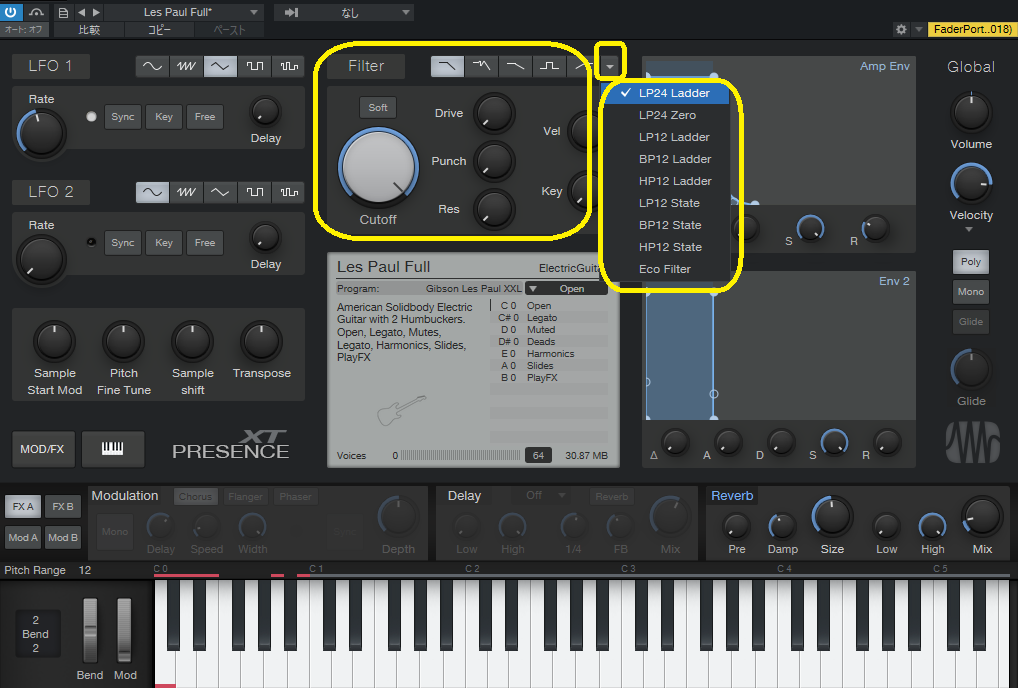Enable Sync mode for LFO 1
Image resolution: width=1018 pixels, height=688 pixels.
pos(123,117)
